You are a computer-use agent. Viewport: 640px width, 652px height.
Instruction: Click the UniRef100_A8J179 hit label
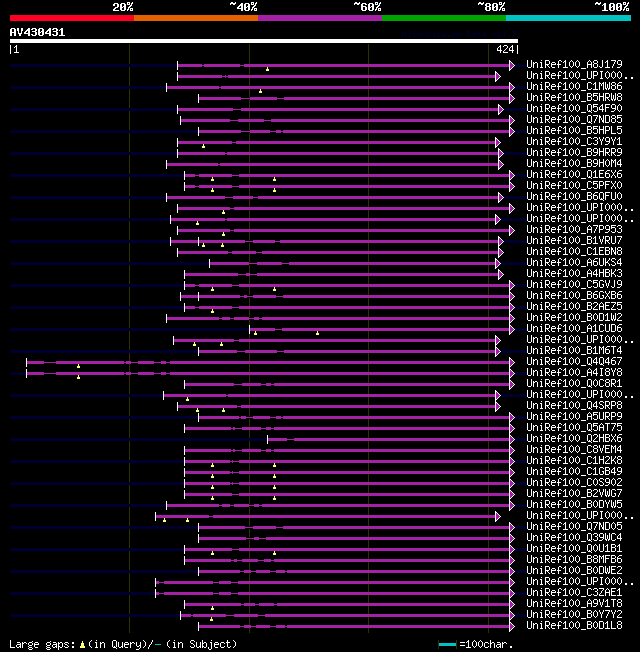pos(574,64)
